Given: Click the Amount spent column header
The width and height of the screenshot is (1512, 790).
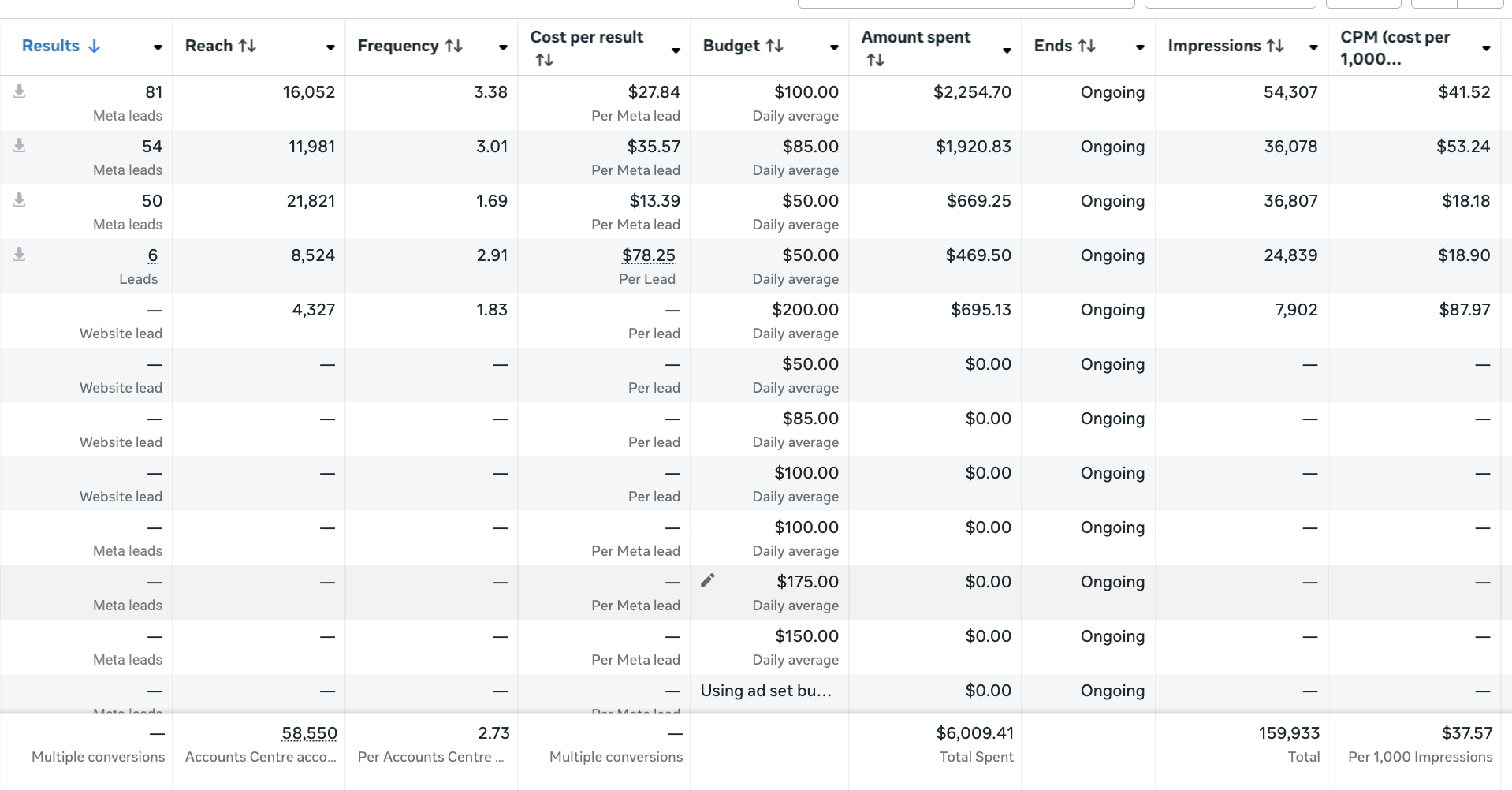Looking at the screenshot, I should coord(916,37).
